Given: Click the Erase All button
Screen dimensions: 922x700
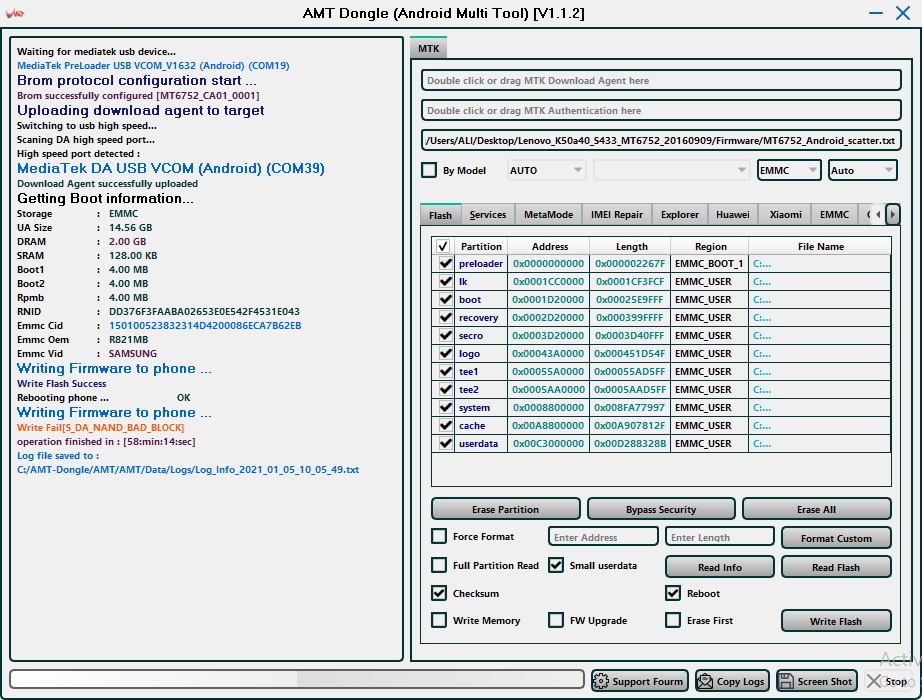Looking at the screenshot, I should [x=817, y=509].
